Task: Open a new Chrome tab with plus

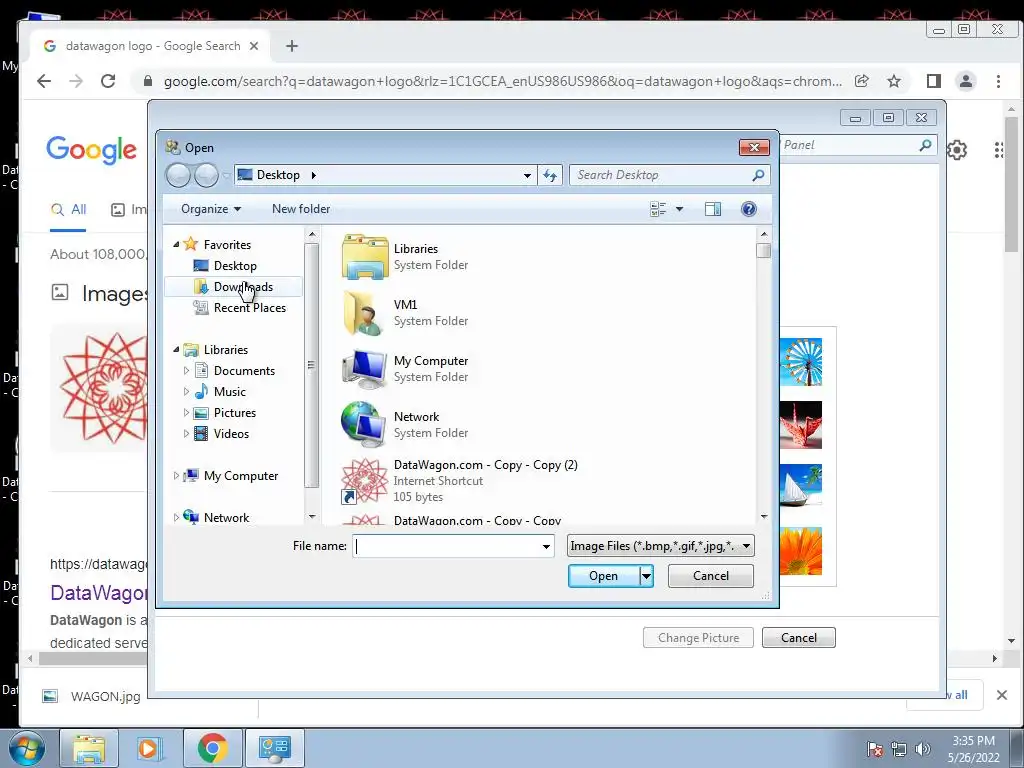Action: pyautogui.click(x=292, y=46)
